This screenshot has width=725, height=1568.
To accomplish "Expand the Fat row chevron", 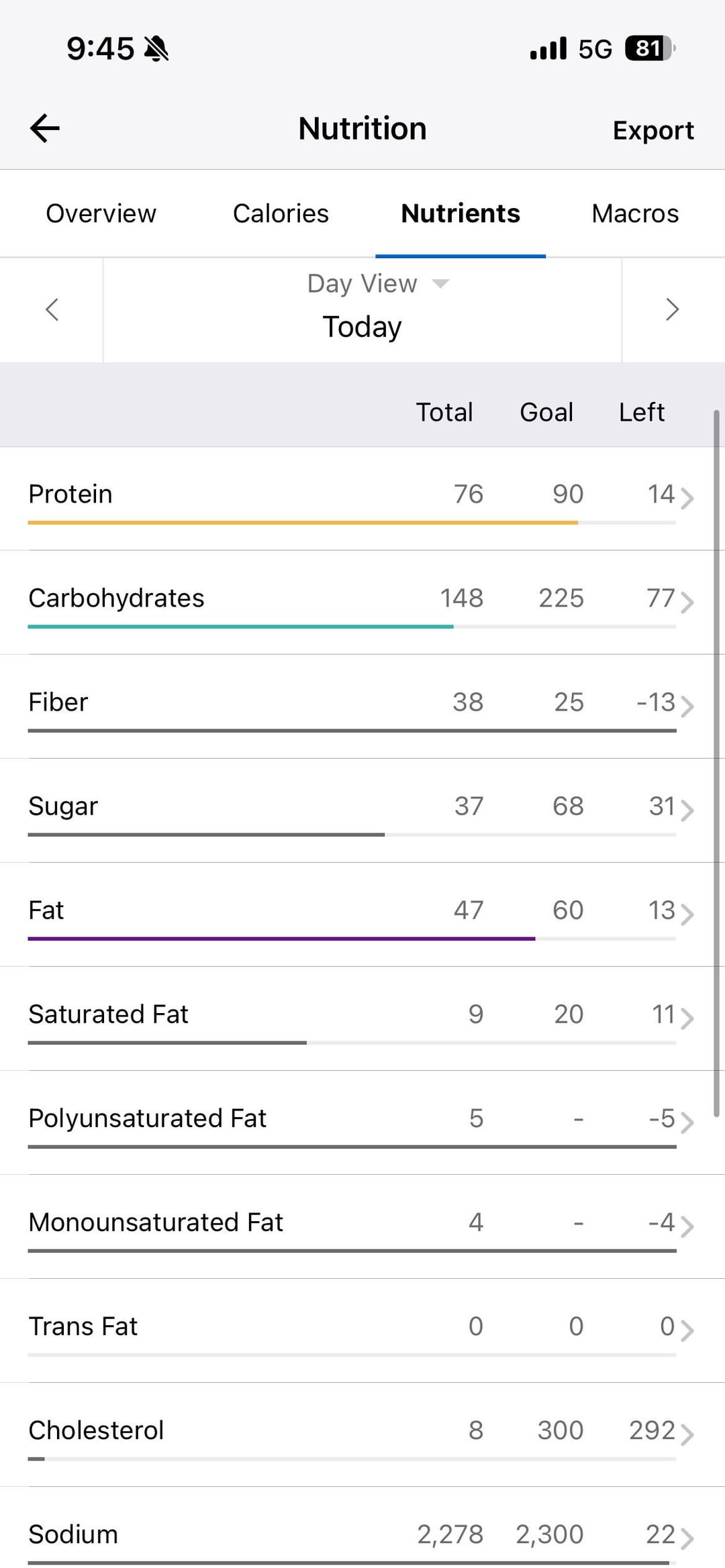I will point(687,914).
